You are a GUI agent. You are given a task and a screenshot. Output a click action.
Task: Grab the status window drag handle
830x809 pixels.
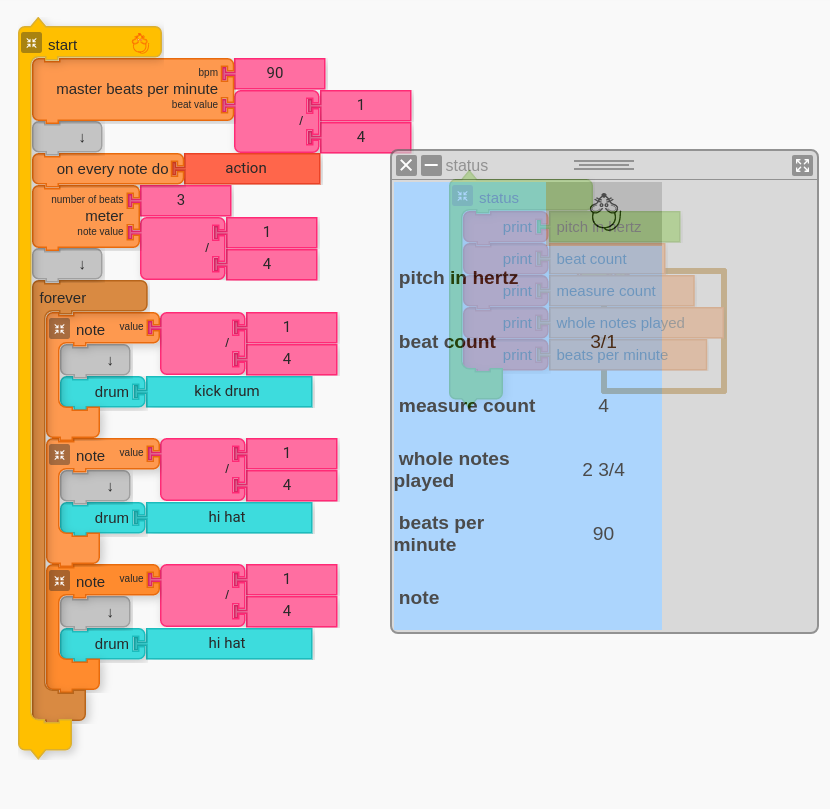tap(603, 165)
